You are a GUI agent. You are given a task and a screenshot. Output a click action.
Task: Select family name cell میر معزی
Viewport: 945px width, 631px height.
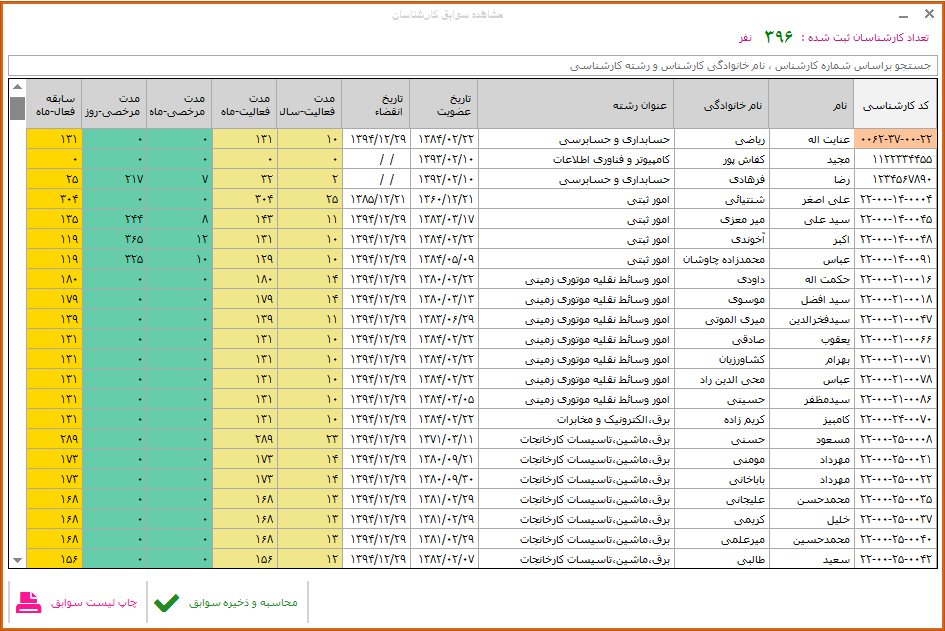[x=721, y=219]
